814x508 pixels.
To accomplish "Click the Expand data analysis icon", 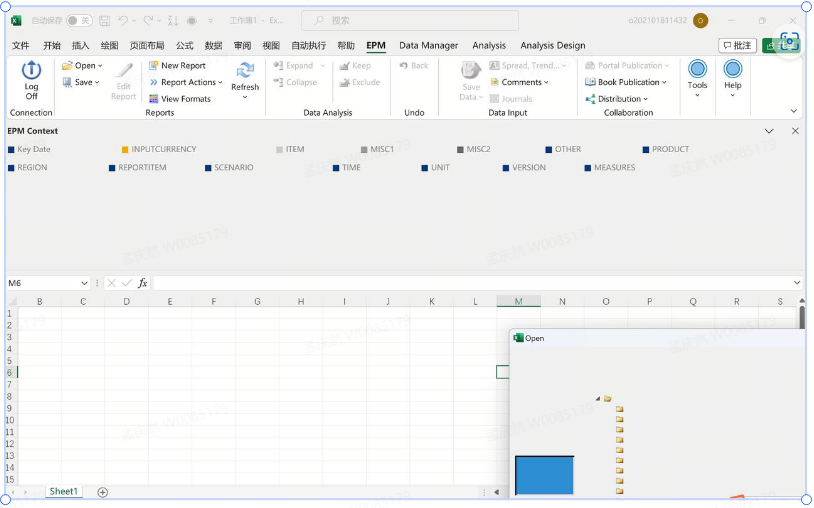I will coord(279,66).
